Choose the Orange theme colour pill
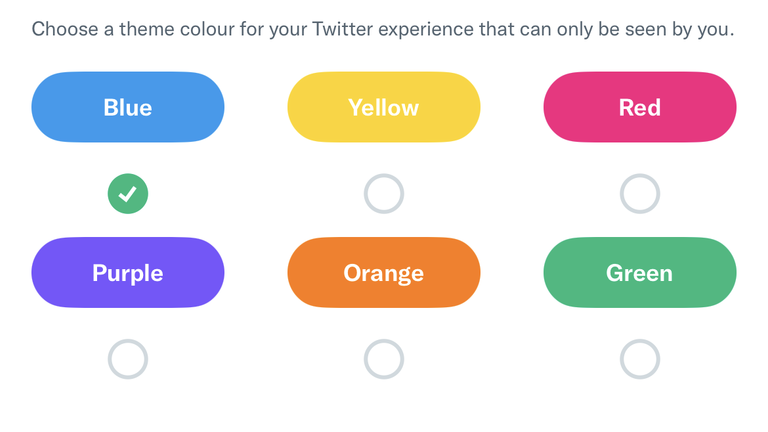This screenshot has height=432, width=768. coord(384,273)
